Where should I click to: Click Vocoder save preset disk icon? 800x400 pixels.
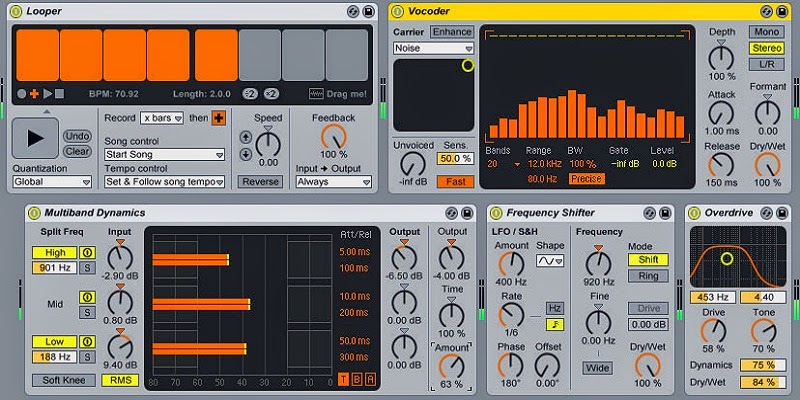(x=782, y=11)
